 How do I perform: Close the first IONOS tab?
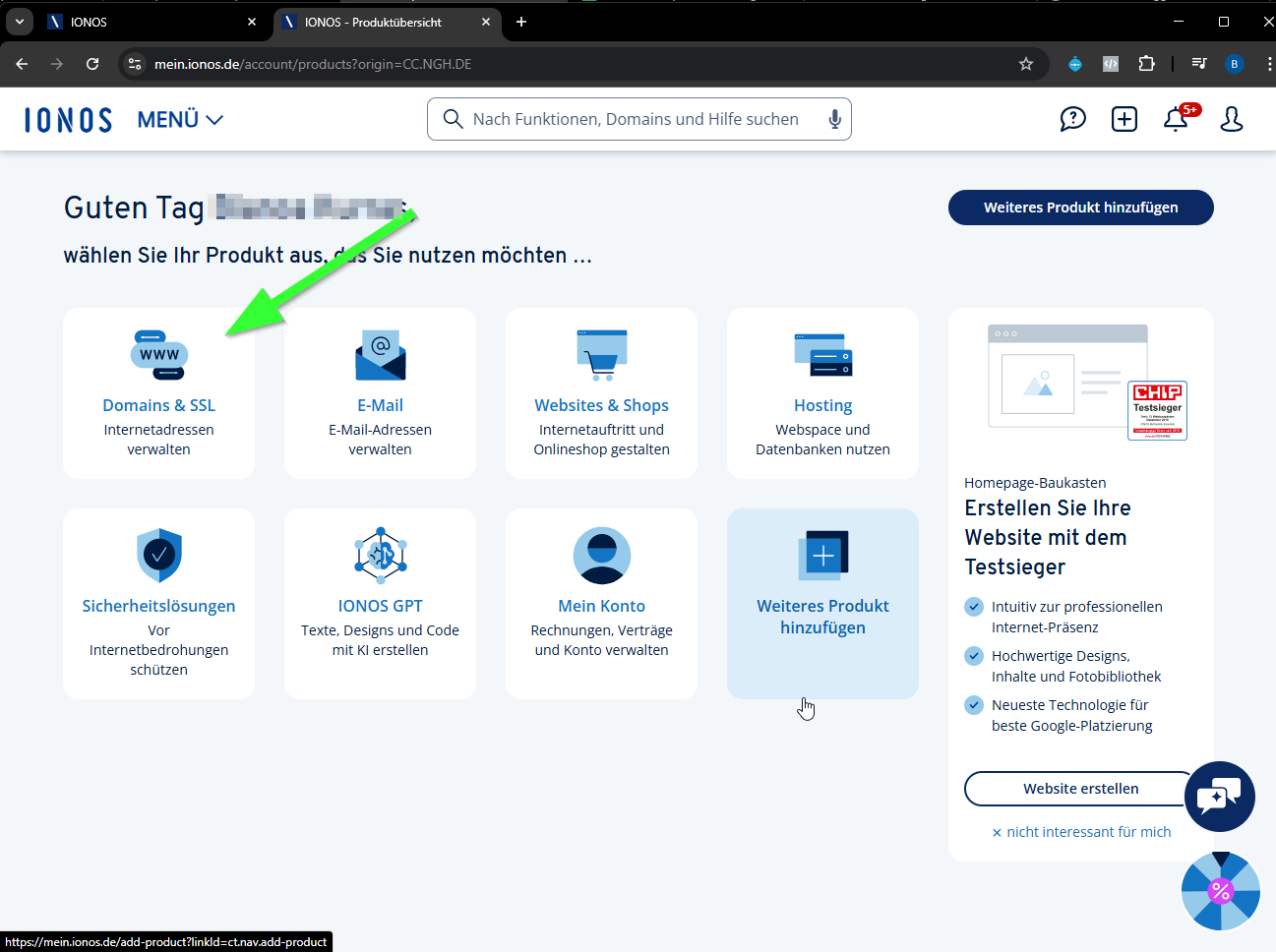(x=252, y=22)
